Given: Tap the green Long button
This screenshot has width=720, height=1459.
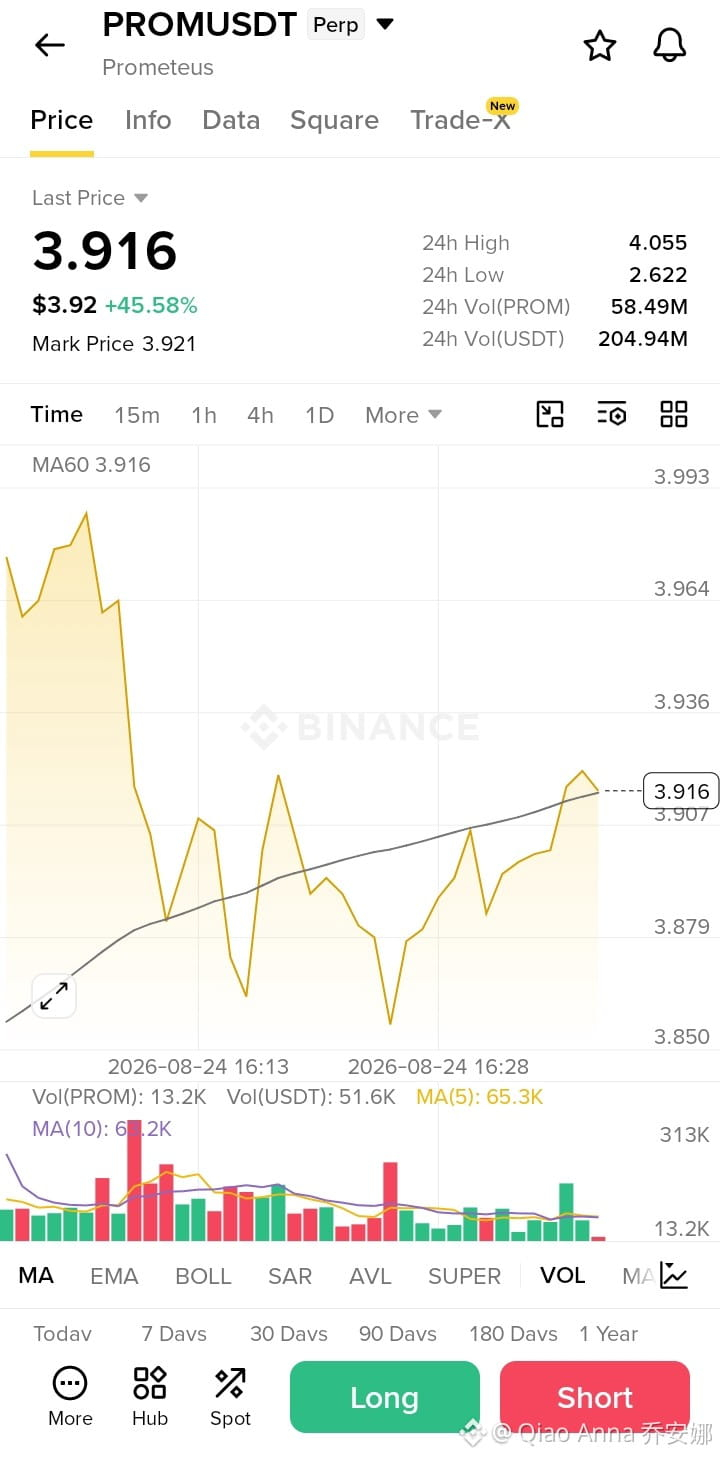Looking at the screenshot, I should coord(385,1397).
